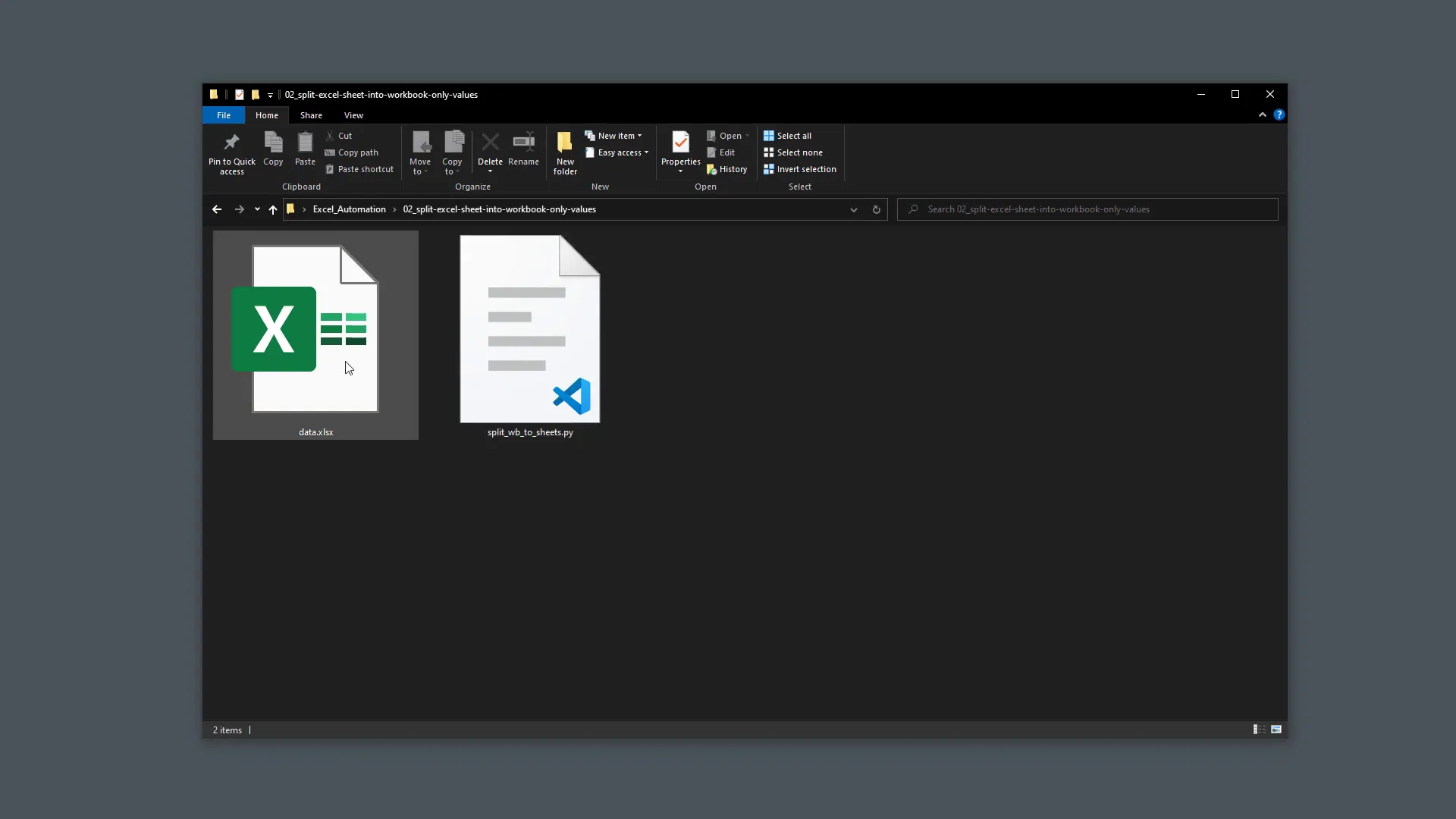Open the New item dropdown
This screenshot has height=819, width=1456.
pyautogui.click(x=614, y=135)
